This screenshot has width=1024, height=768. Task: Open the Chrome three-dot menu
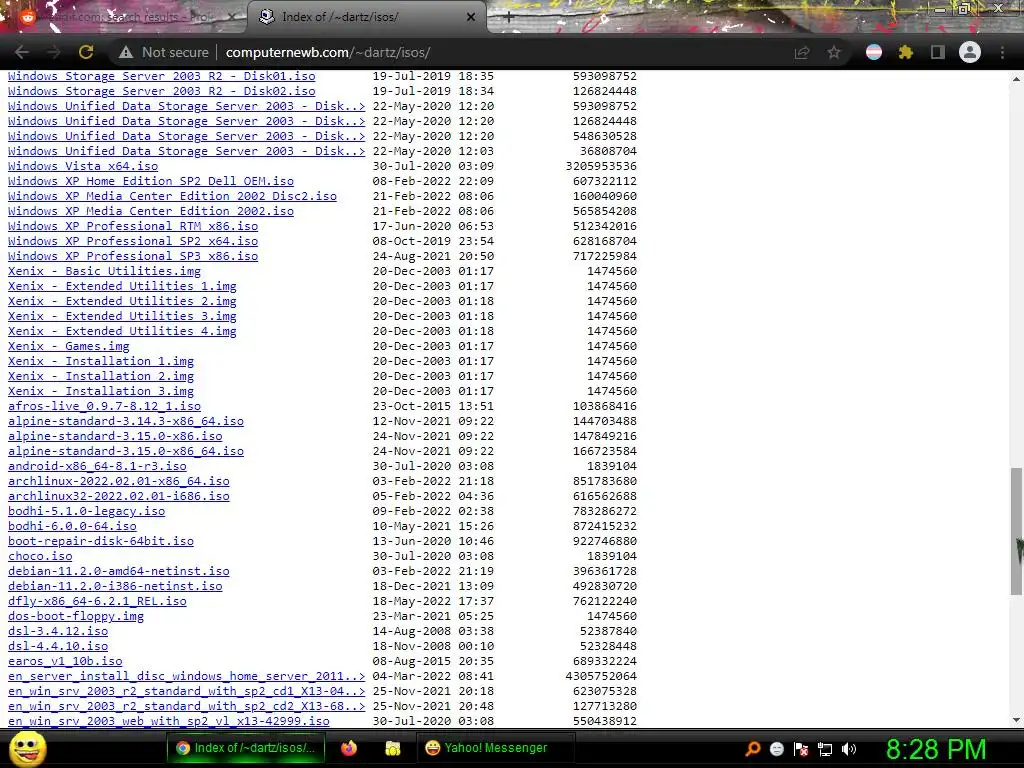[x=1002, y=52]
